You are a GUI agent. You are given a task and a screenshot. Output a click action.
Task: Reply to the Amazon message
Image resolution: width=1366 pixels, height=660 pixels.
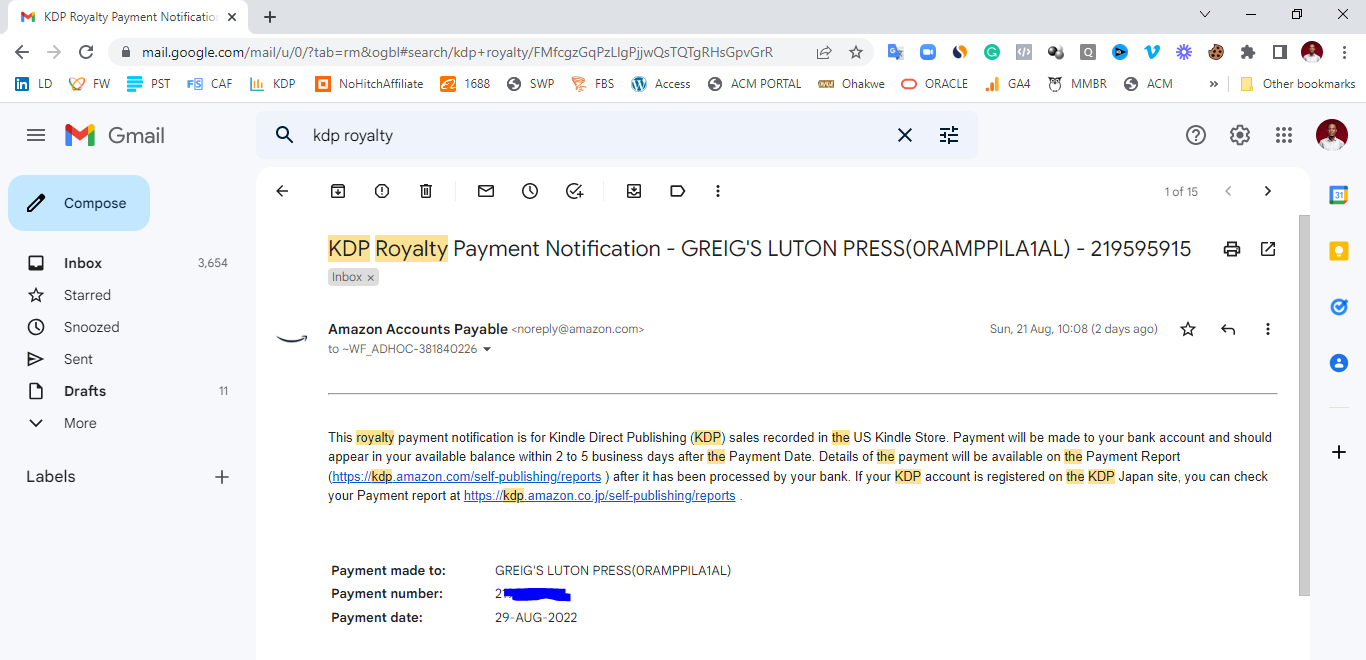[1228, 329]
